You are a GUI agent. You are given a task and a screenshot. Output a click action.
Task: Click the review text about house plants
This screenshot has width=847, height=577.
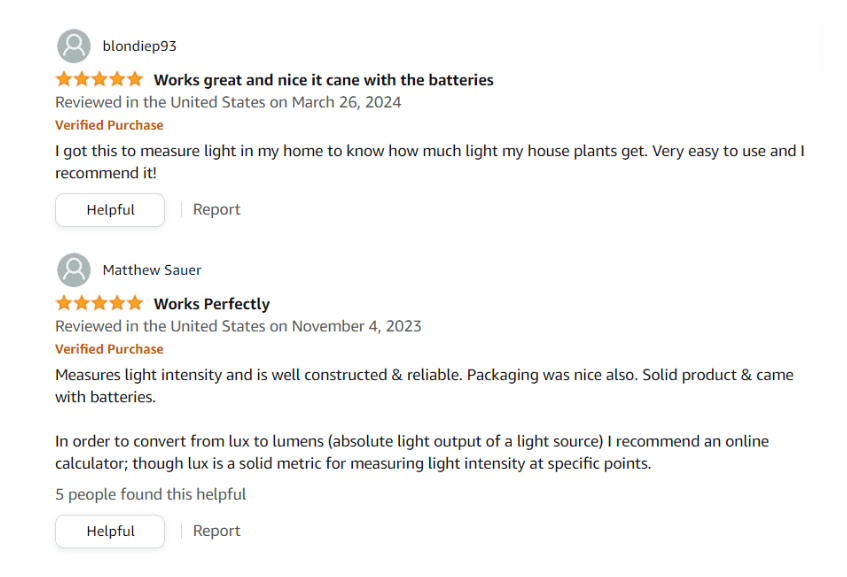(430, 162)
